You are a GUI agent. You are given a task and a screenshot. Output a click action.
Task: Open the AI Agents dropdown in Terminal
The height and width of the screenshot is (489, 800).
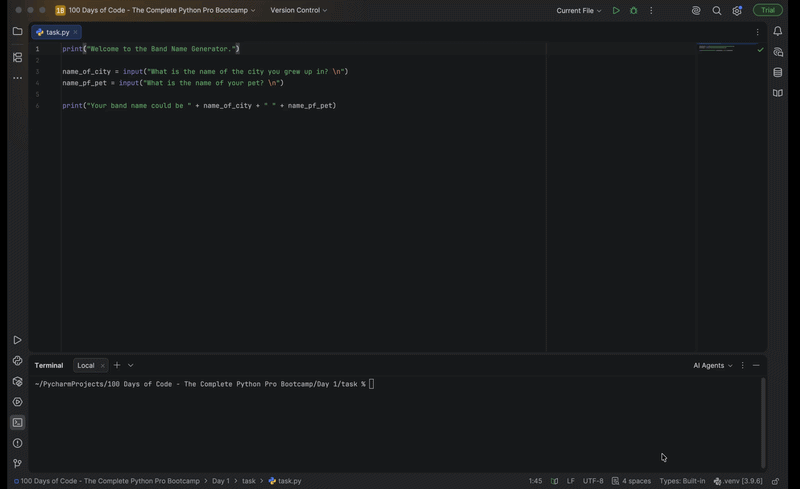tap(713, 365)
